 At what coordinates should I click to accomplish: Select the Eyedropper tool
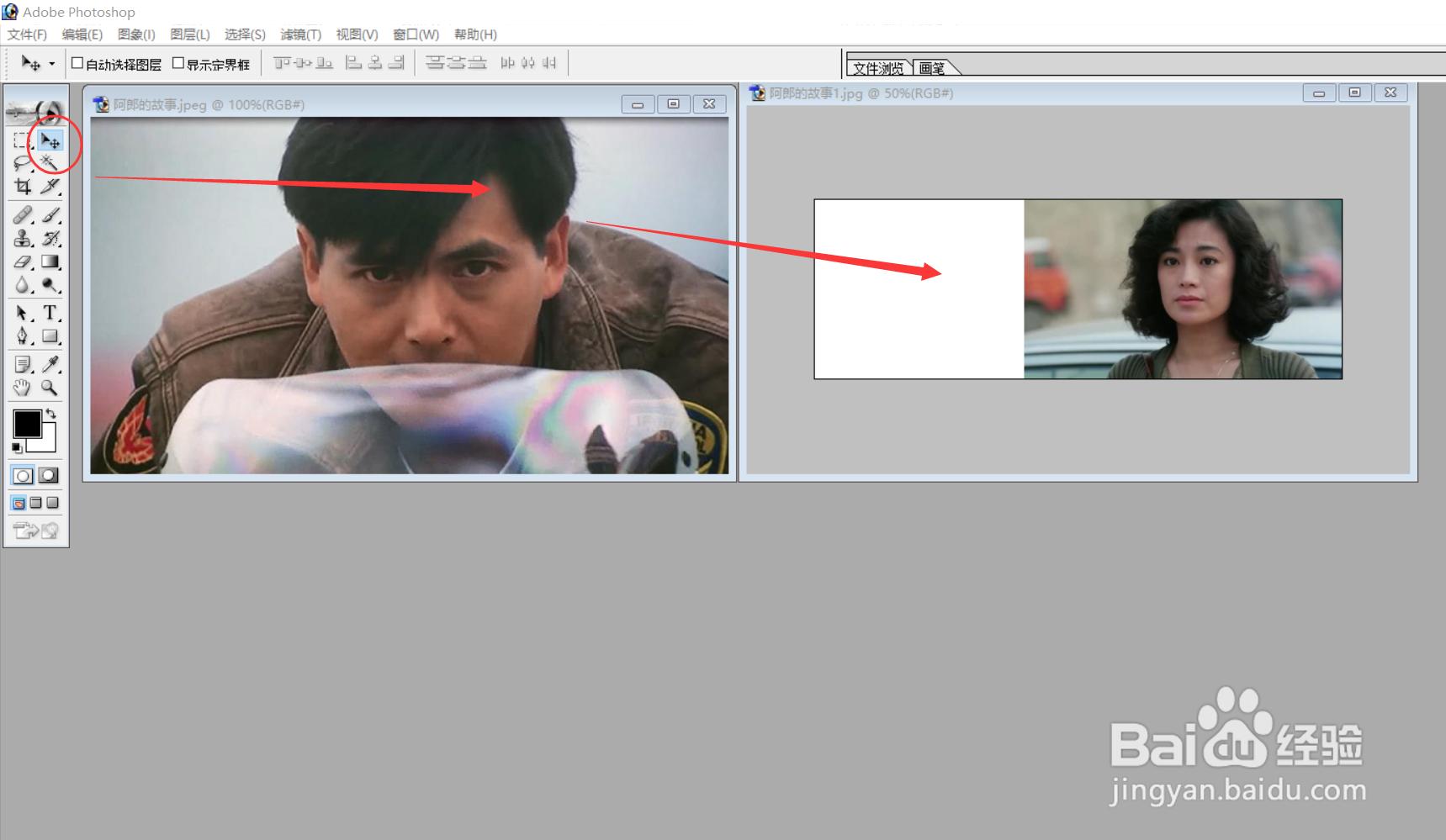50,364
